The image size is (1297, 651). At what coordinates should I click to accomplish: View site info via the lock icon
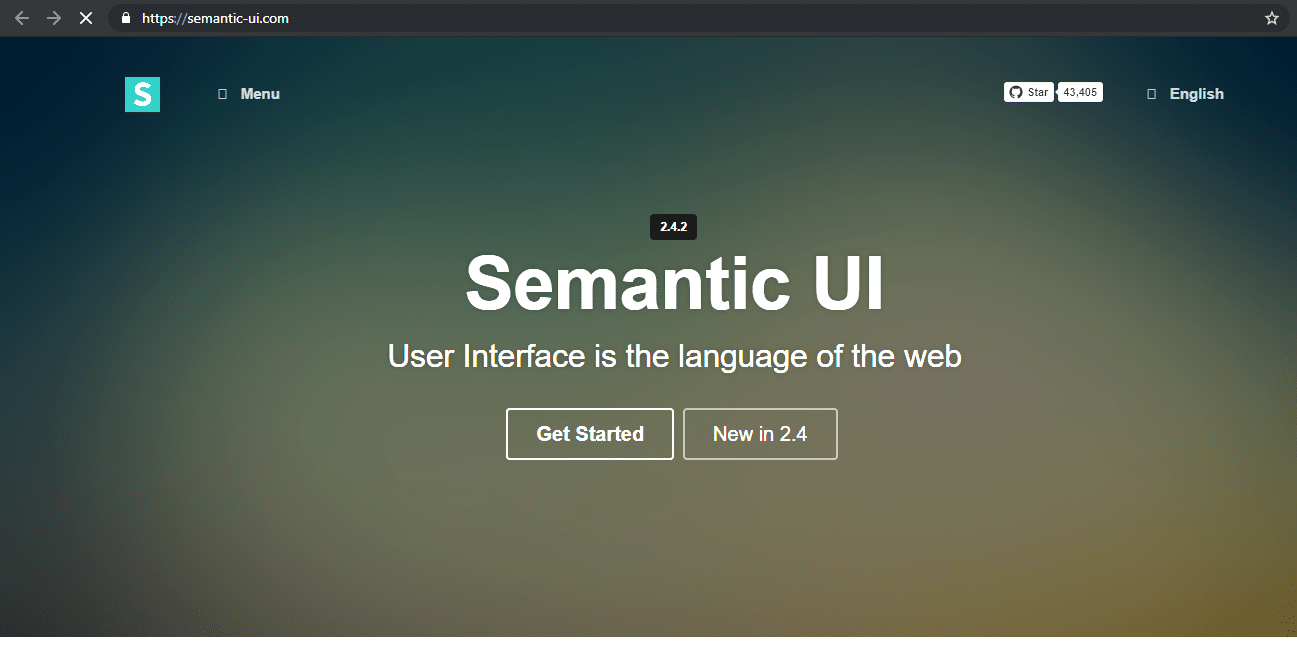(125, 18)
